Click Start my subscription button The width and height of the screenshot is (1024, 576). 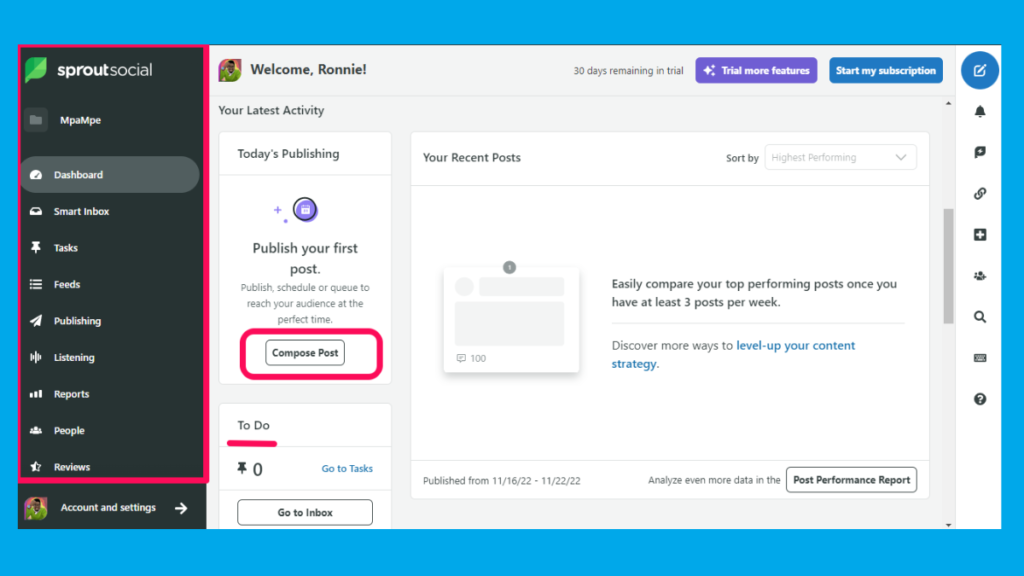pyautogui.click(x=886, y=71)
